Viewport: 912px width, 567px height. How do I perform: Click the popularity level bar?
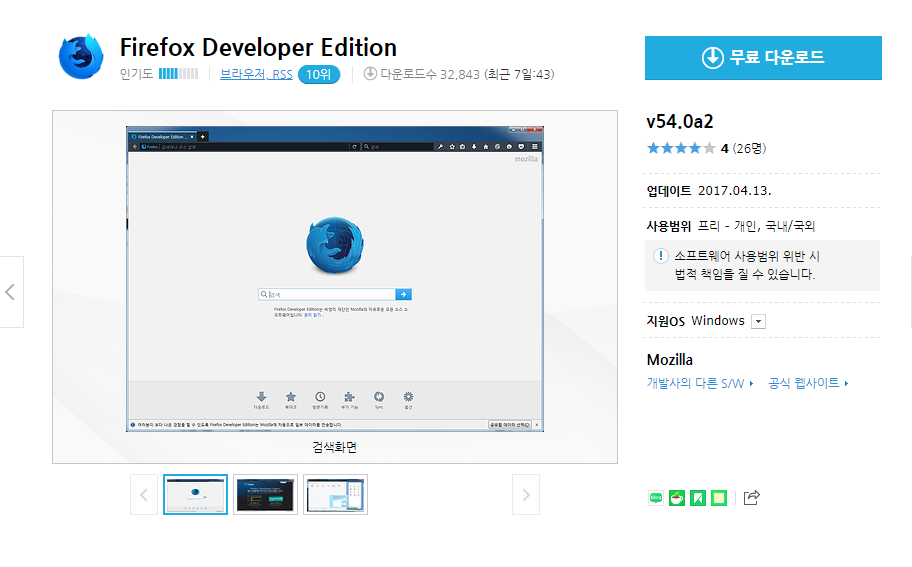[x=179, y=74]
